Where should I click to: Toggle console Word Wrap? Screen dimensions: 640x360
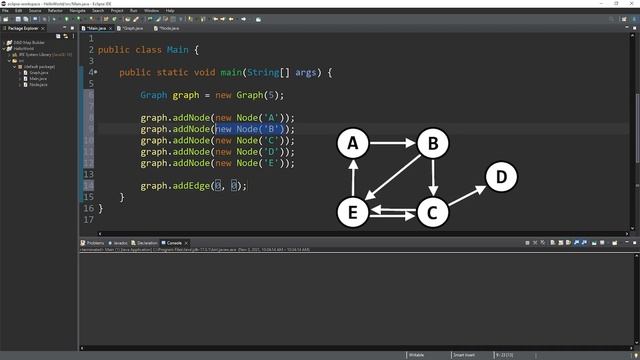(568, 243)
